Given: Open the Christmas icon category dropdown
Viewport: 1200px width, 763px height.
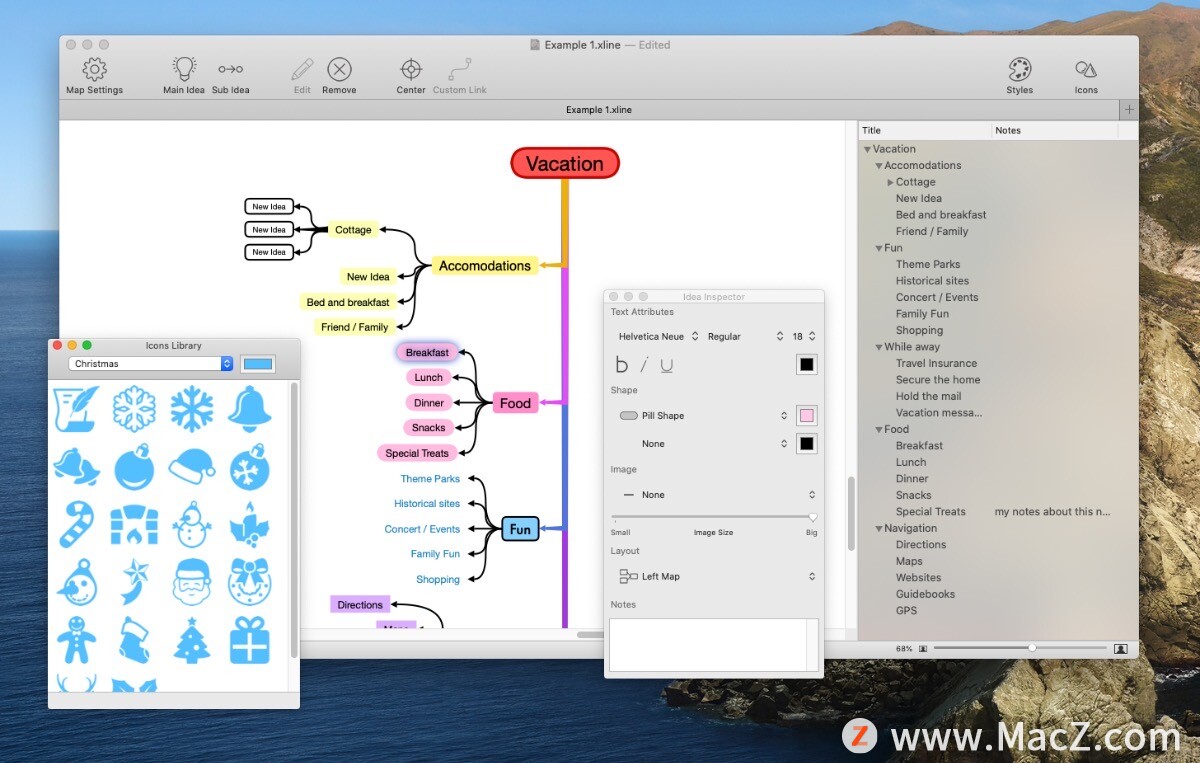Looking at the screenshot, I should pos(150,364).
